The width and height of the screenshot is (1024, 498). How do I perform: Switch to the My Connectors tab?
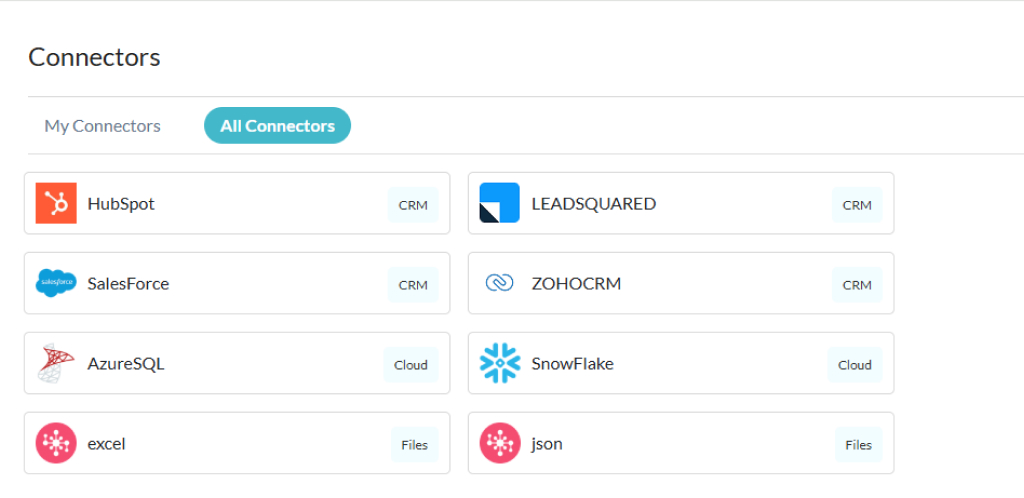(102, 126)
